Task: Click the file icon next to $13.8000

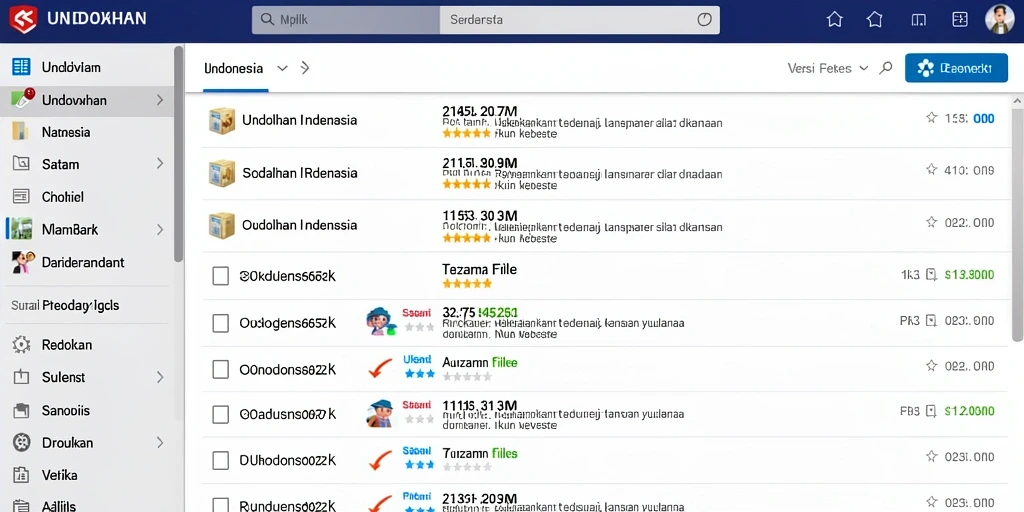Action: click(x=932, y=275)
